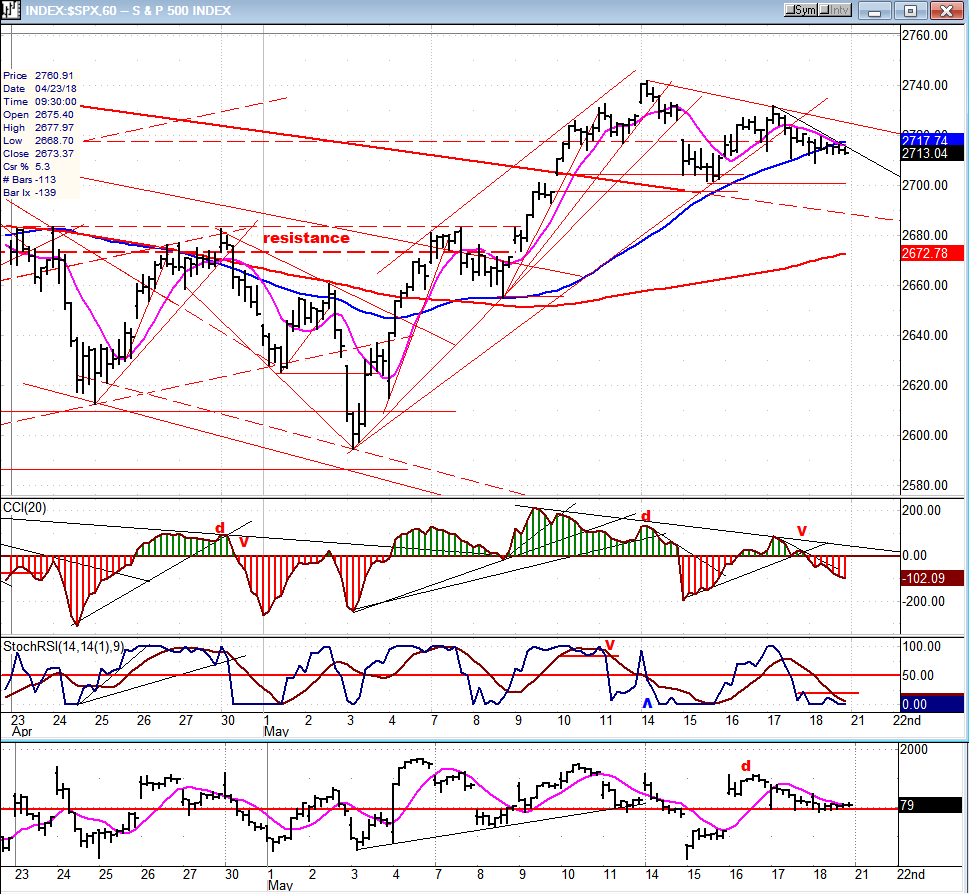
Task: Toggle the Sym link checkbox
Action: point(800,10)
